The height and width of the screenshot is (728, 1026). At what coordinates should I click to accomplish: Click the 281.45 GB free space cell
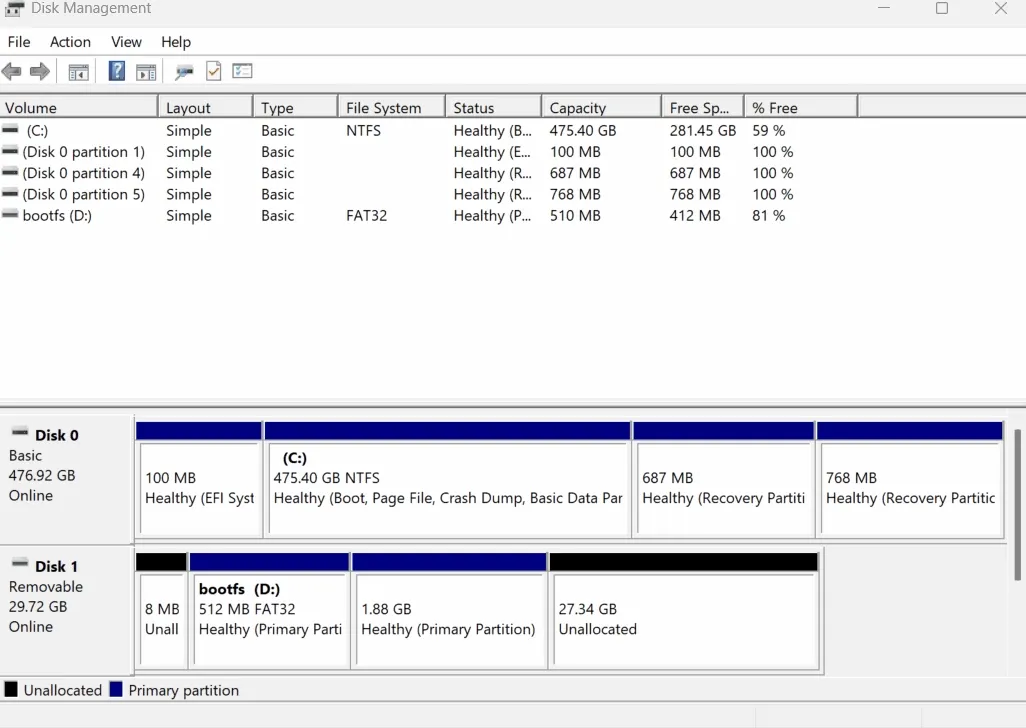pos(703,130)
